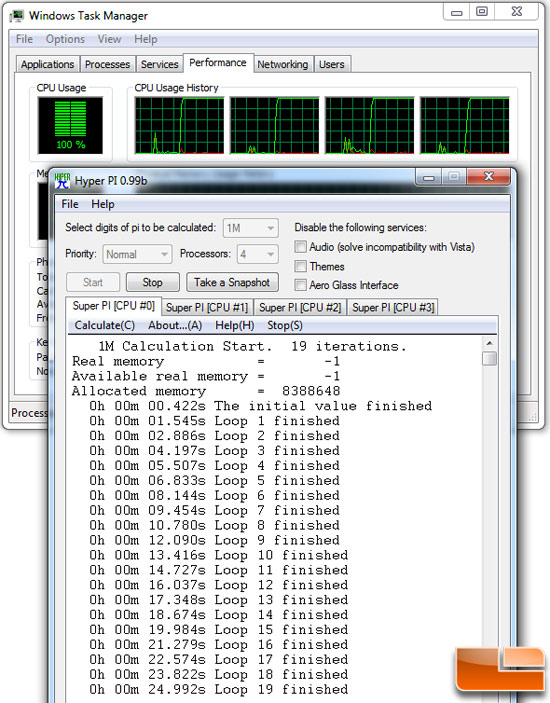Click the CPU Usage 100% meter

point(70,126)
